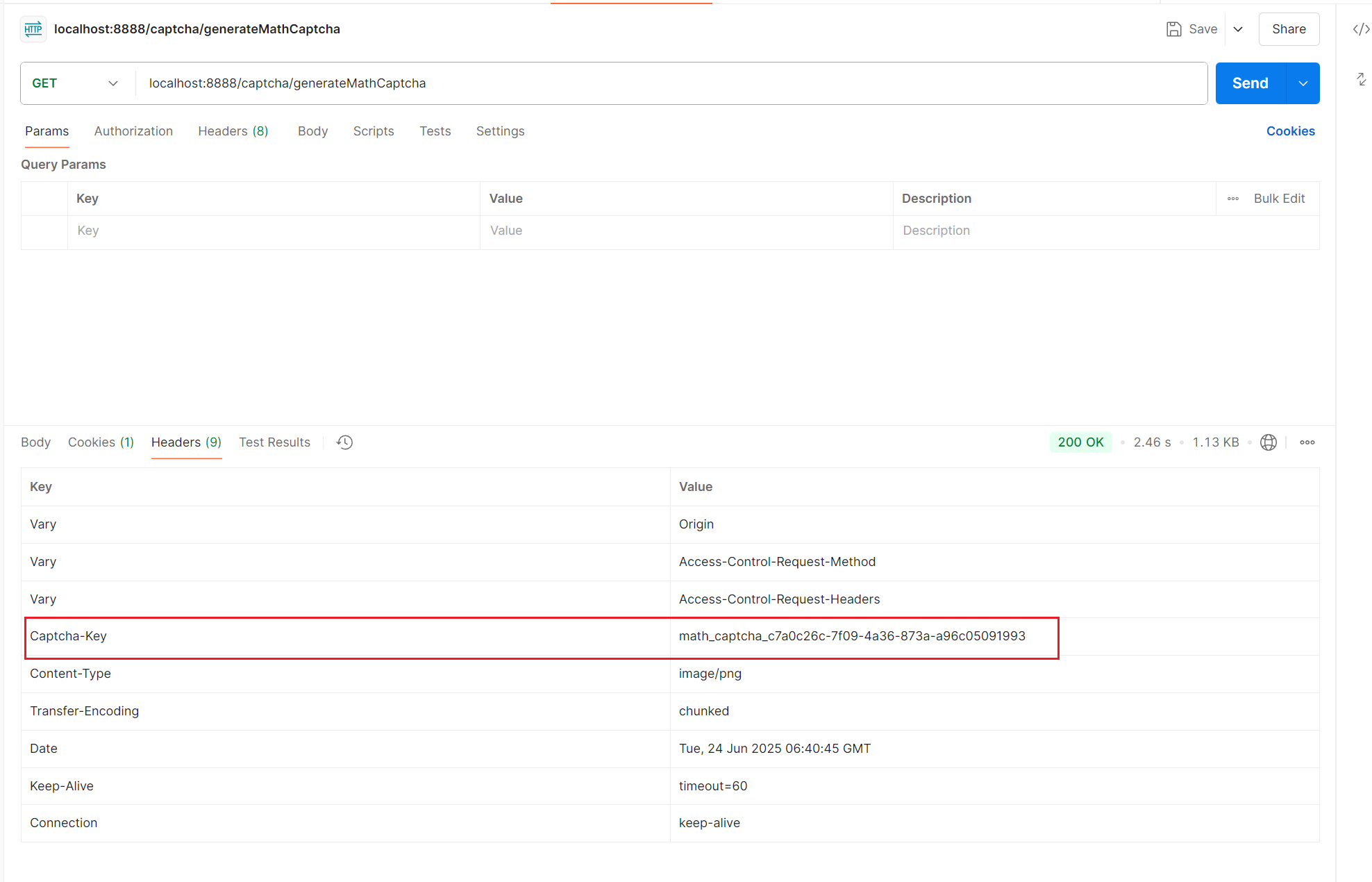Click the HTTP request type icon
Image resolution: width=1372 pixels, height=882 pixels.
click(x=33, y=29)
